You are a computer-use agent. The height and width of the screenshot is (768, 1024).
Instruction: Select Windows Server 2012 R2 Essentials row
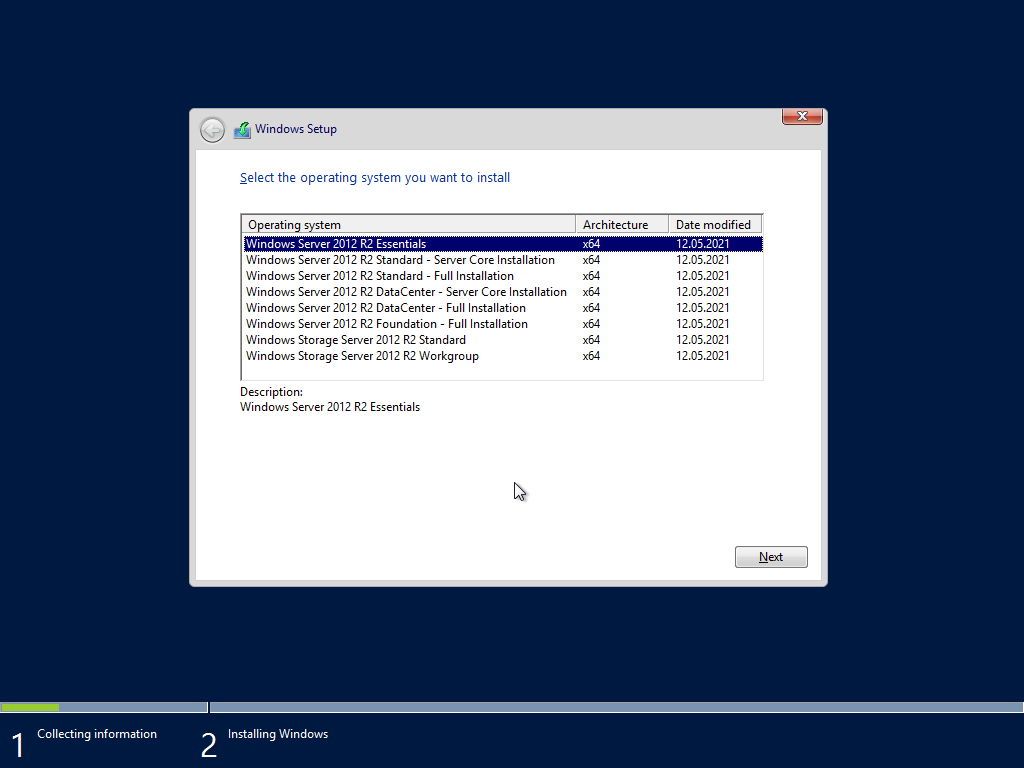503,244
